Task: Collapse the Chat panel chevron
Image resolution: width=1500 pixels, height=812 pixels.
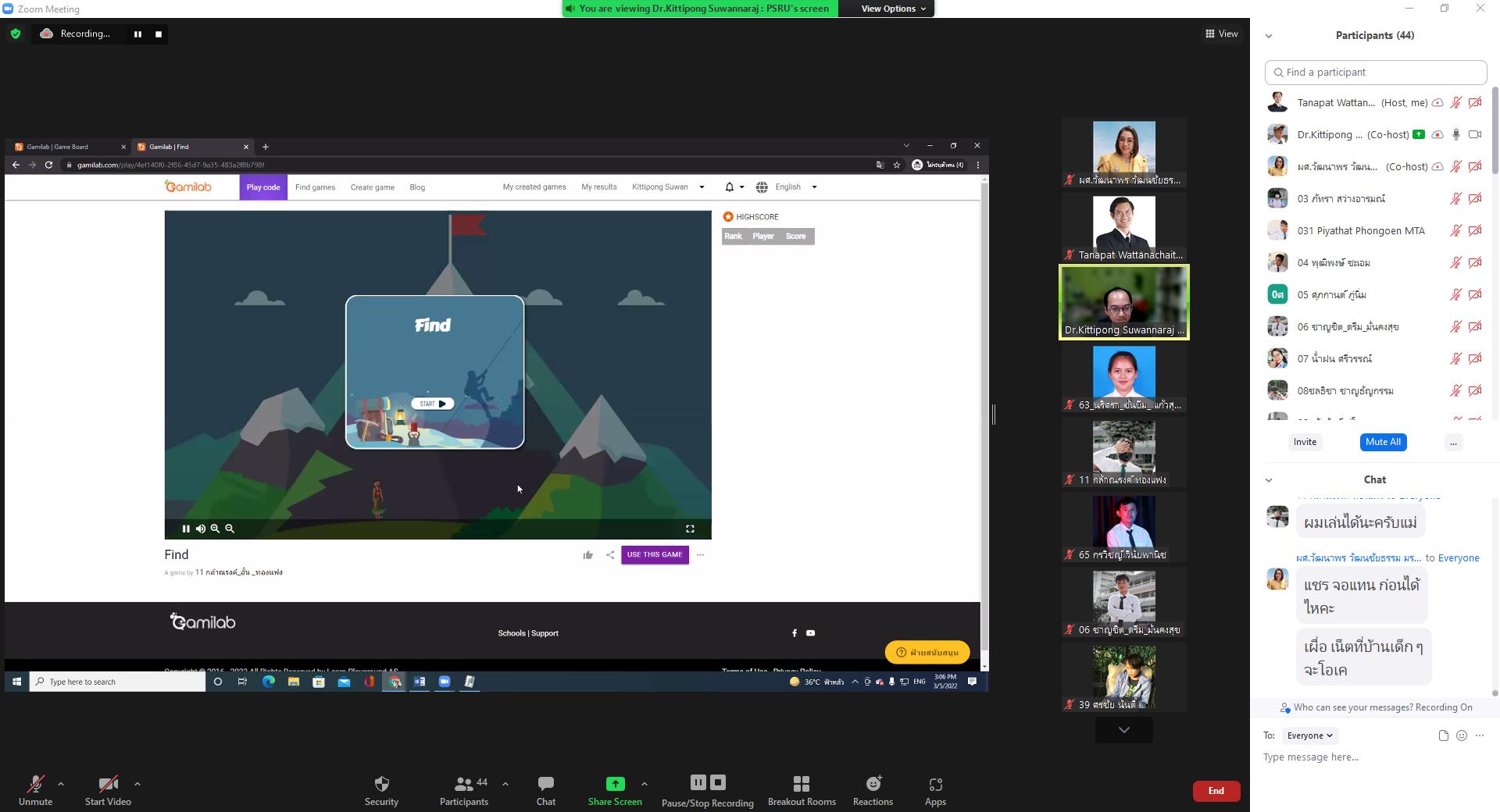Action: [x=1269, y=479]
